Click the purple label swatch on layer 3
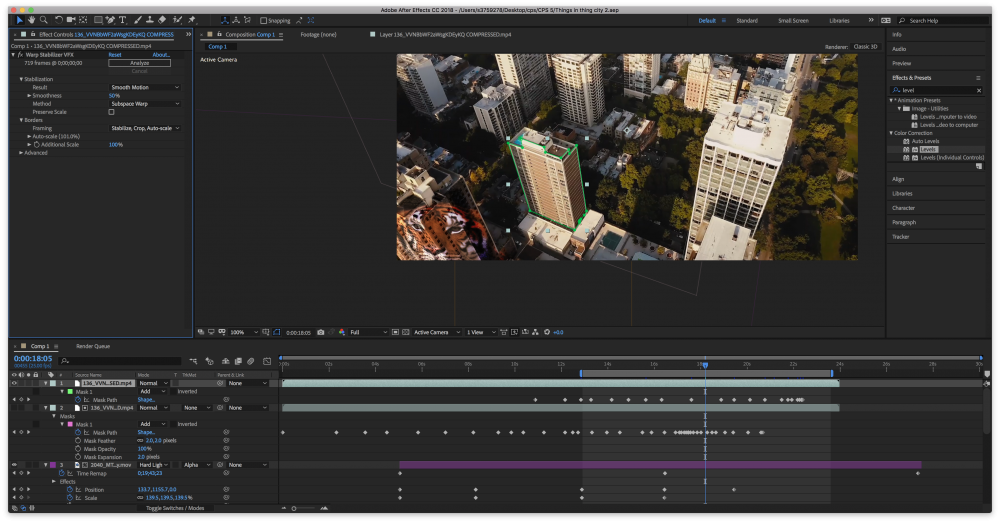Screen dimensions: 1000x523 [x=52, y=465]
